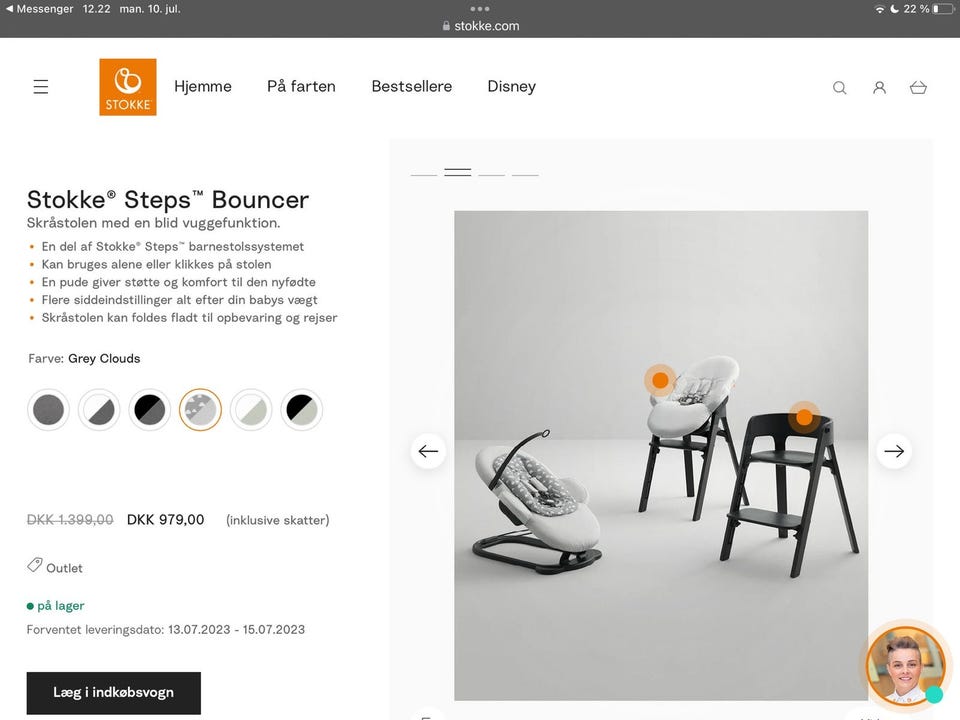The width and height of the screenshot is (960, 720).
Task: Open the Bestsellere menu
Action: point(412,86)
